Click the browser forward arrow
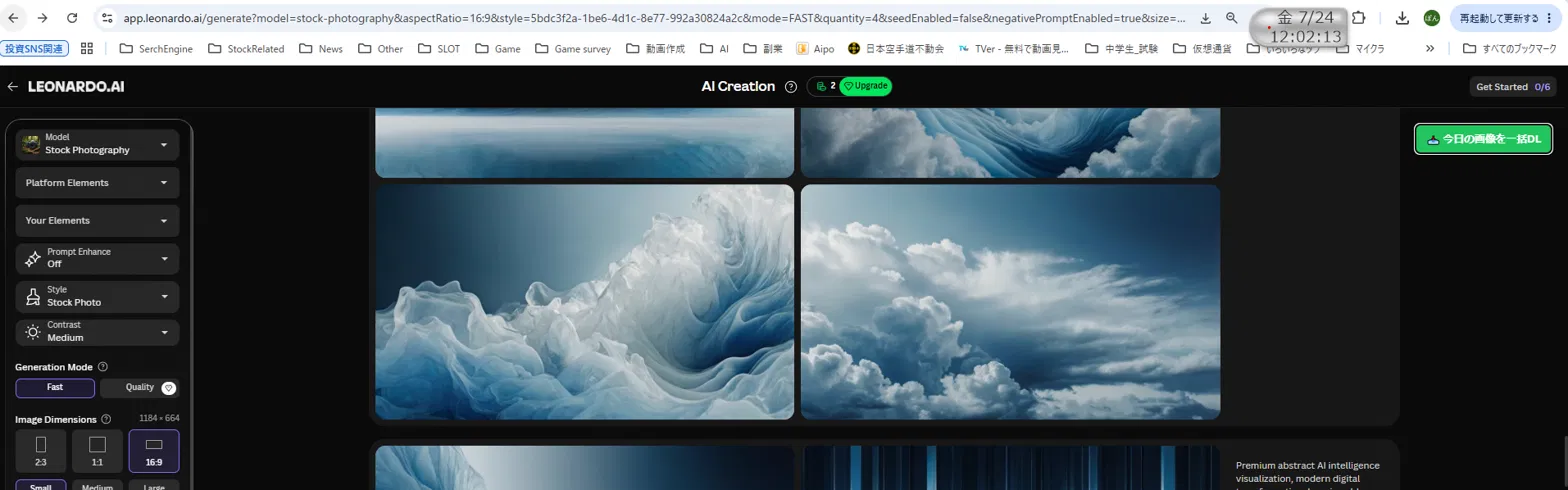 (x=43, y=18)
